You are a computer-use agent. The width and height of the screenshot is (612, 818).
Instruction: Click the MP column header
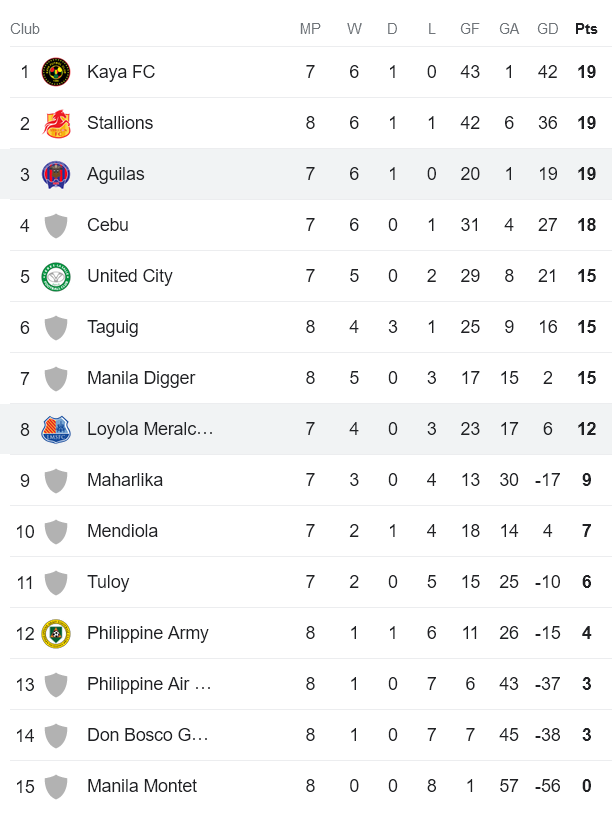310,29
